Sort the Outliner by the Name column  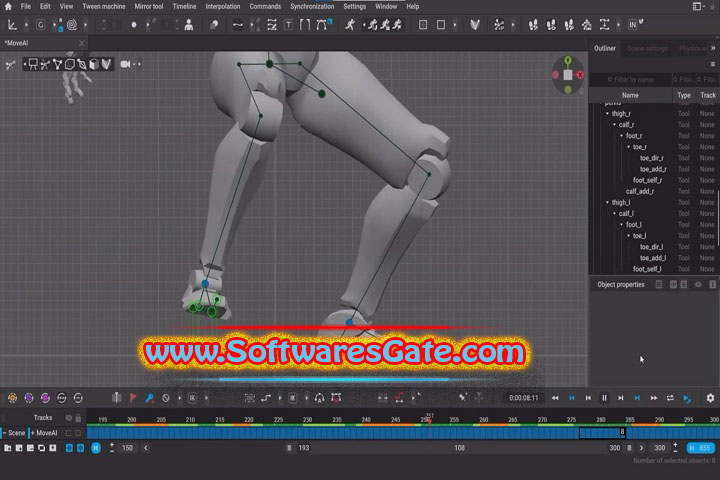pyautogui.click(x=630, y=96)
